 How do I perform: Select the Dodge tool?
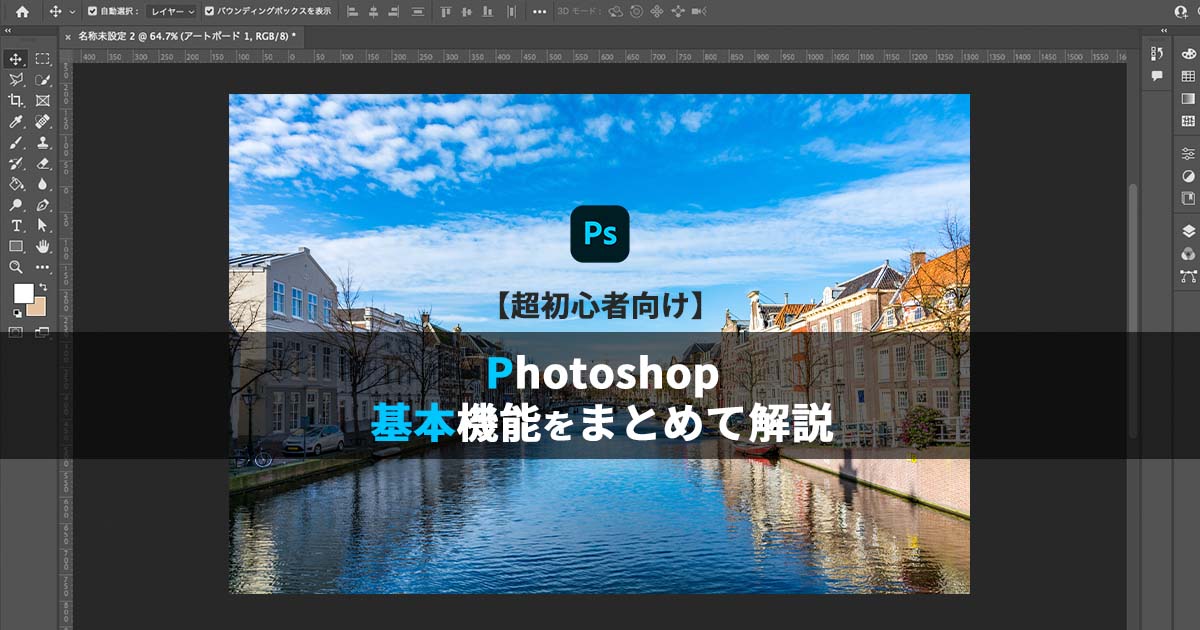pos(16,205)
